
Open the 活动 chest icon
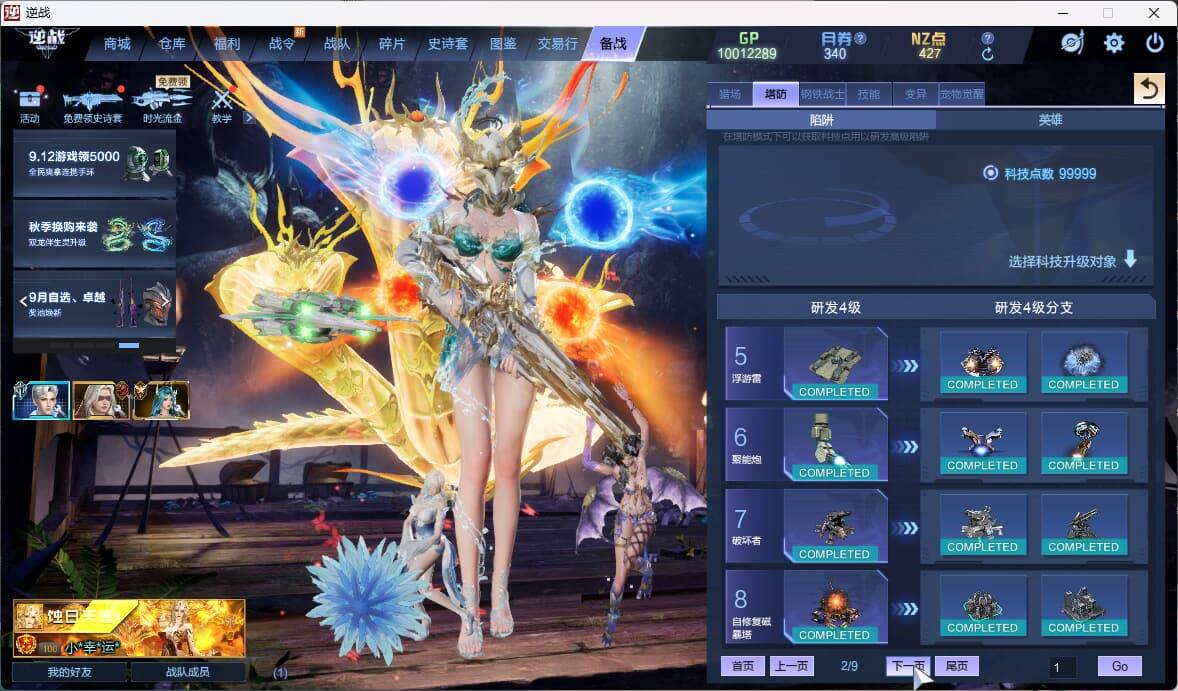[30, 98]
